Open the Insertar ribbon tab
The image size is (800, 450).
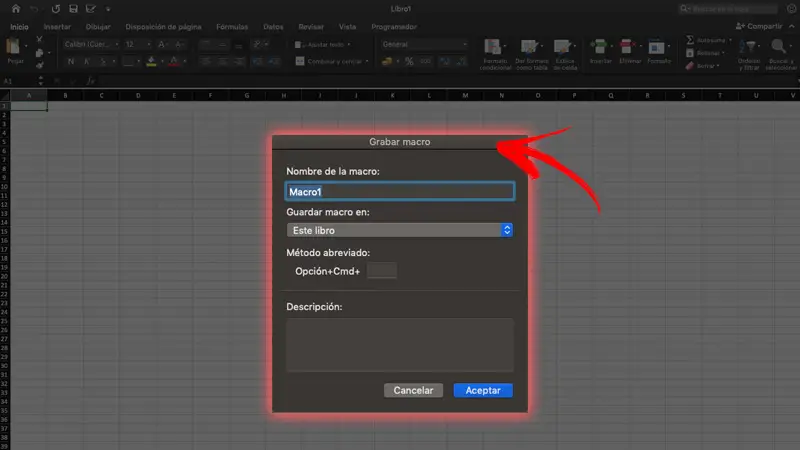(57, 27)
